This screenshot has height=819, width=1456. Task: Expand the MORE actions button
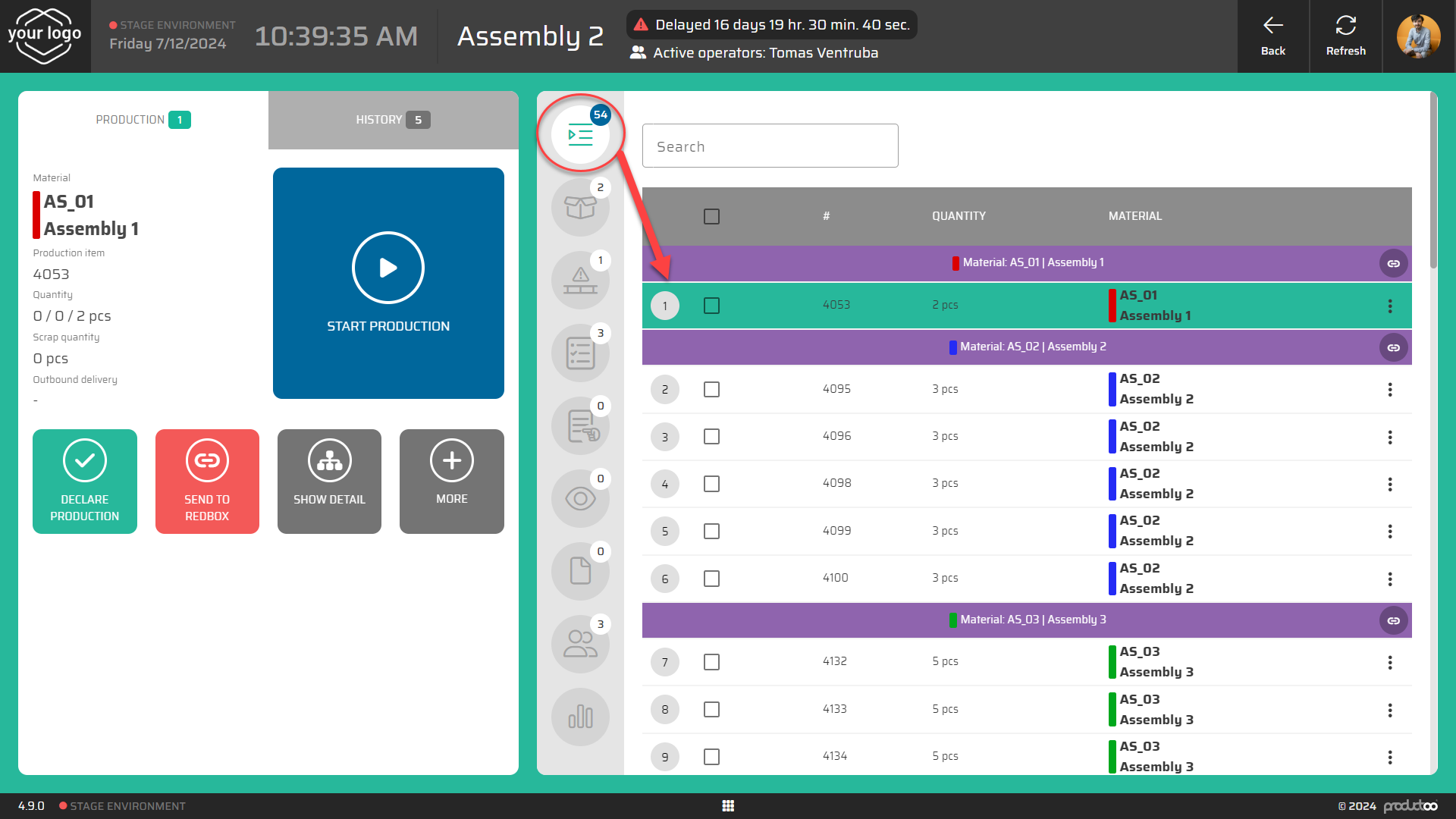452,481
